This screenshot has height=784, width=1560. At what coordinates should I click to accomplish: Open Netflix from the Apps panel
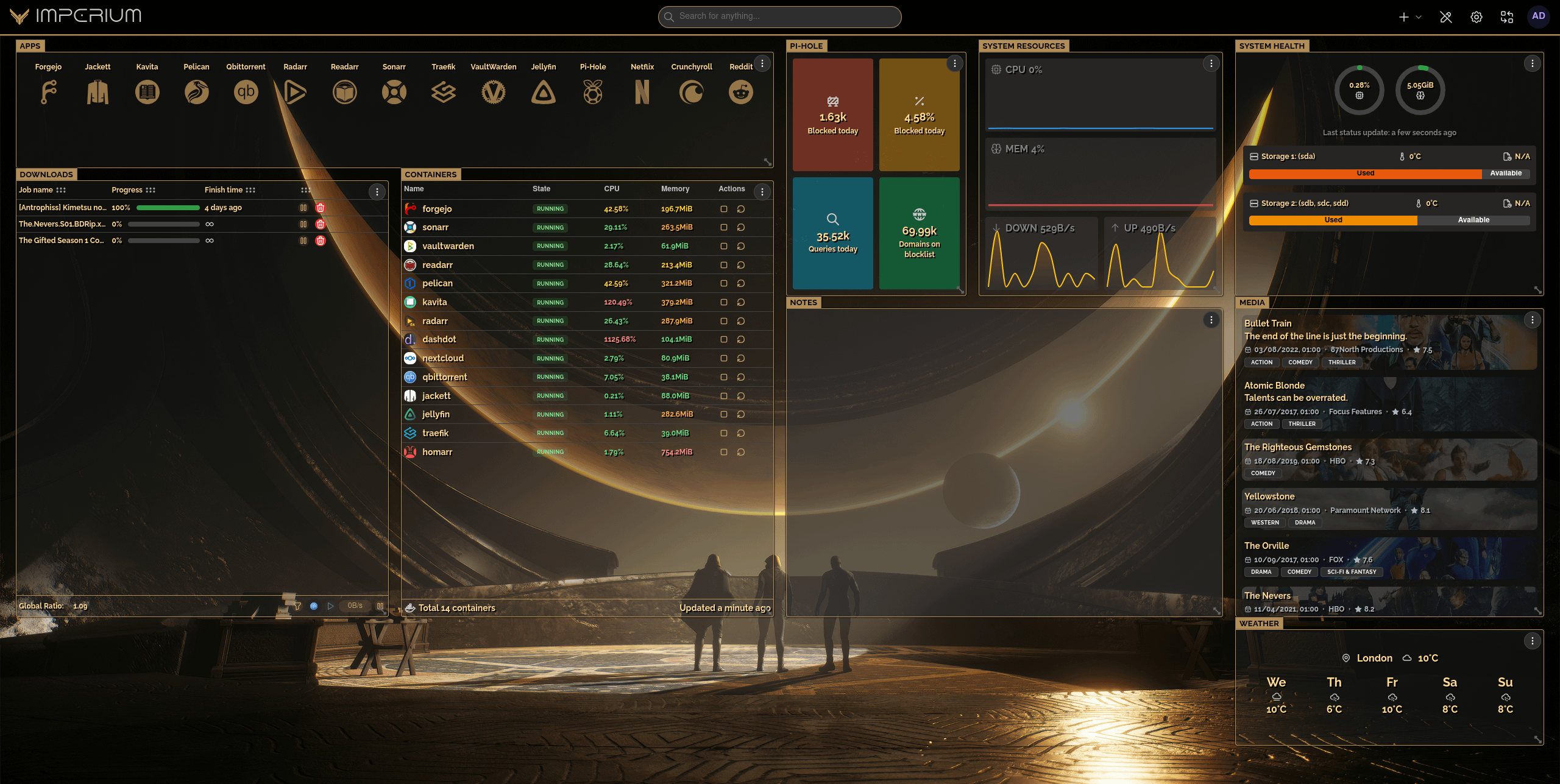[642, 92]
